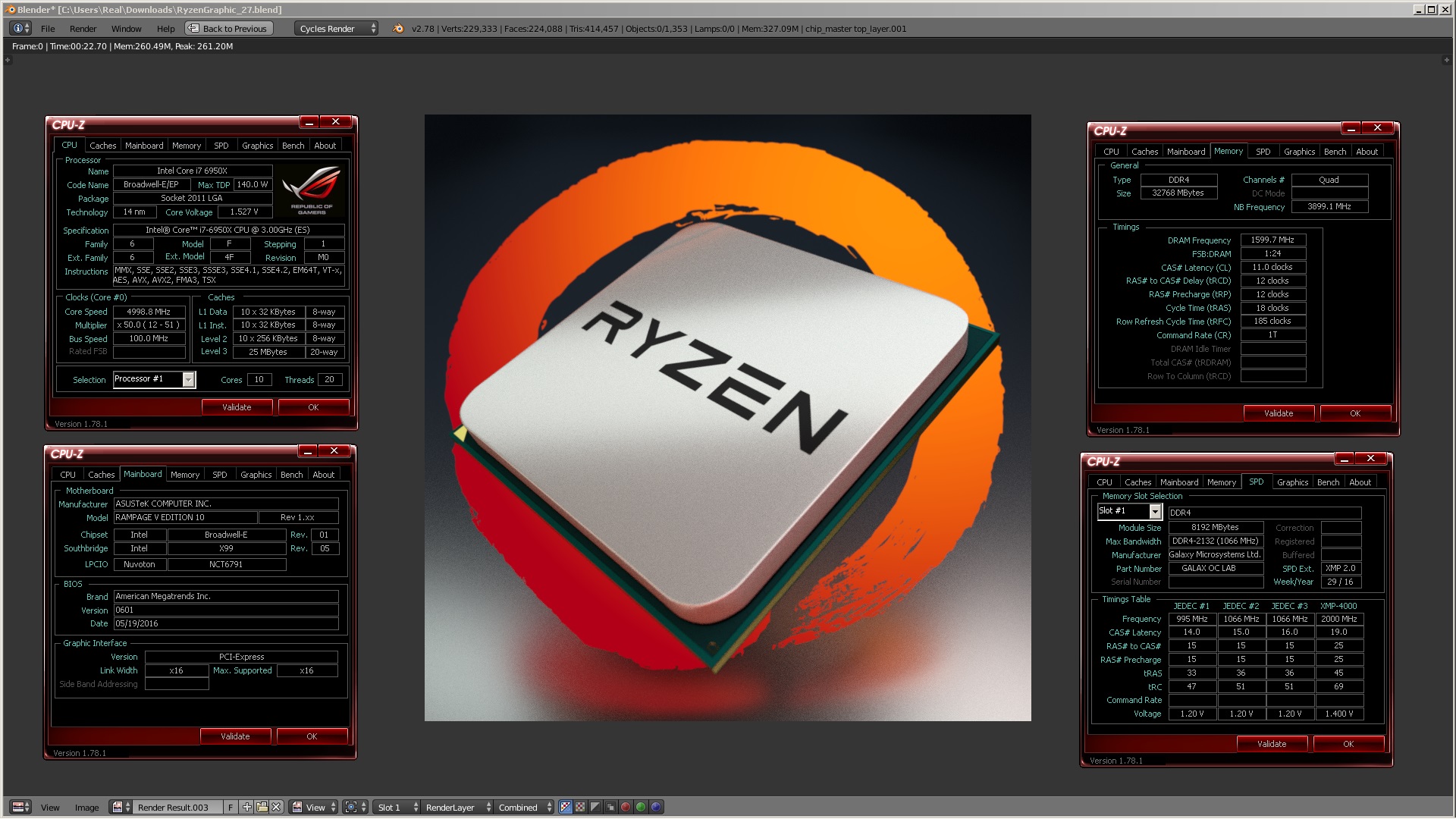Open the Slot 1 render slot dropdown
This screenshot has width=1456, height=819.
coord(398,807)
